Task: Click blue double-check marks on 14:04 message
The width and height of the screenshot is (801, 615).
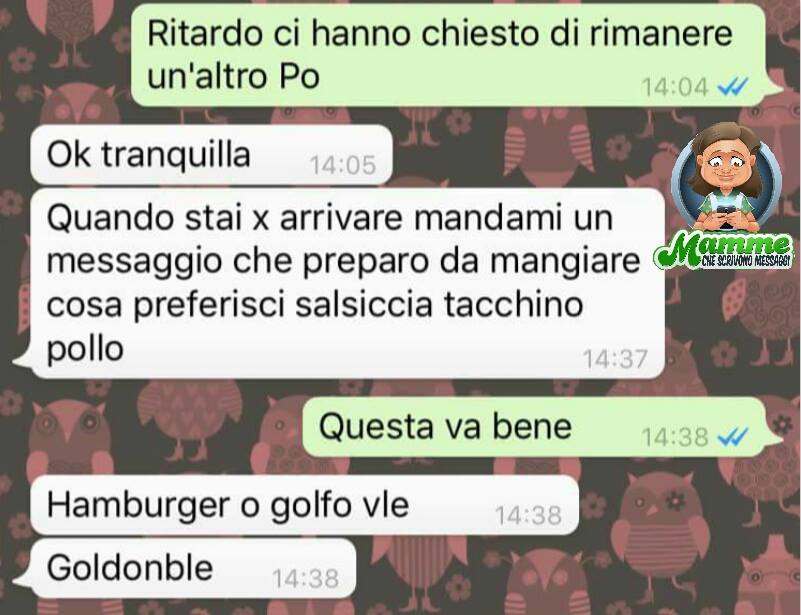Action: click(x=733, y=86)
